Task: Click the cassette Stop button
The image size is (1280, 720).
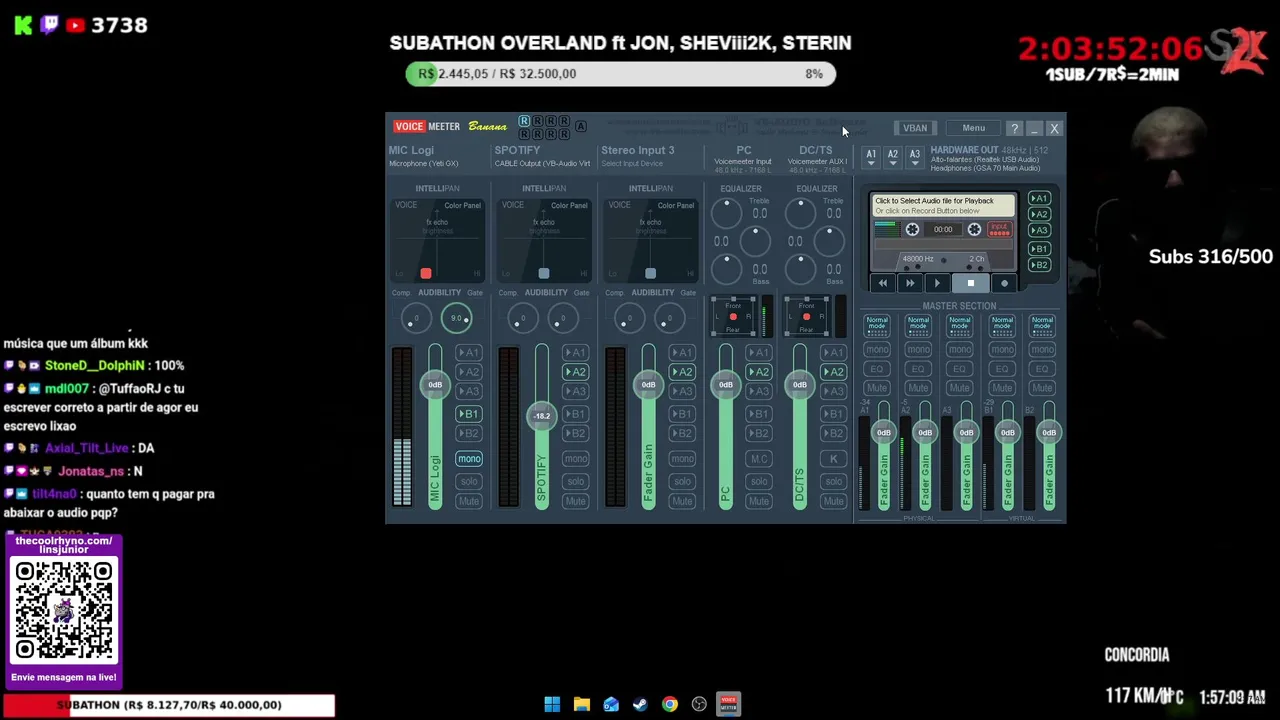Action: tap(970, 284)
